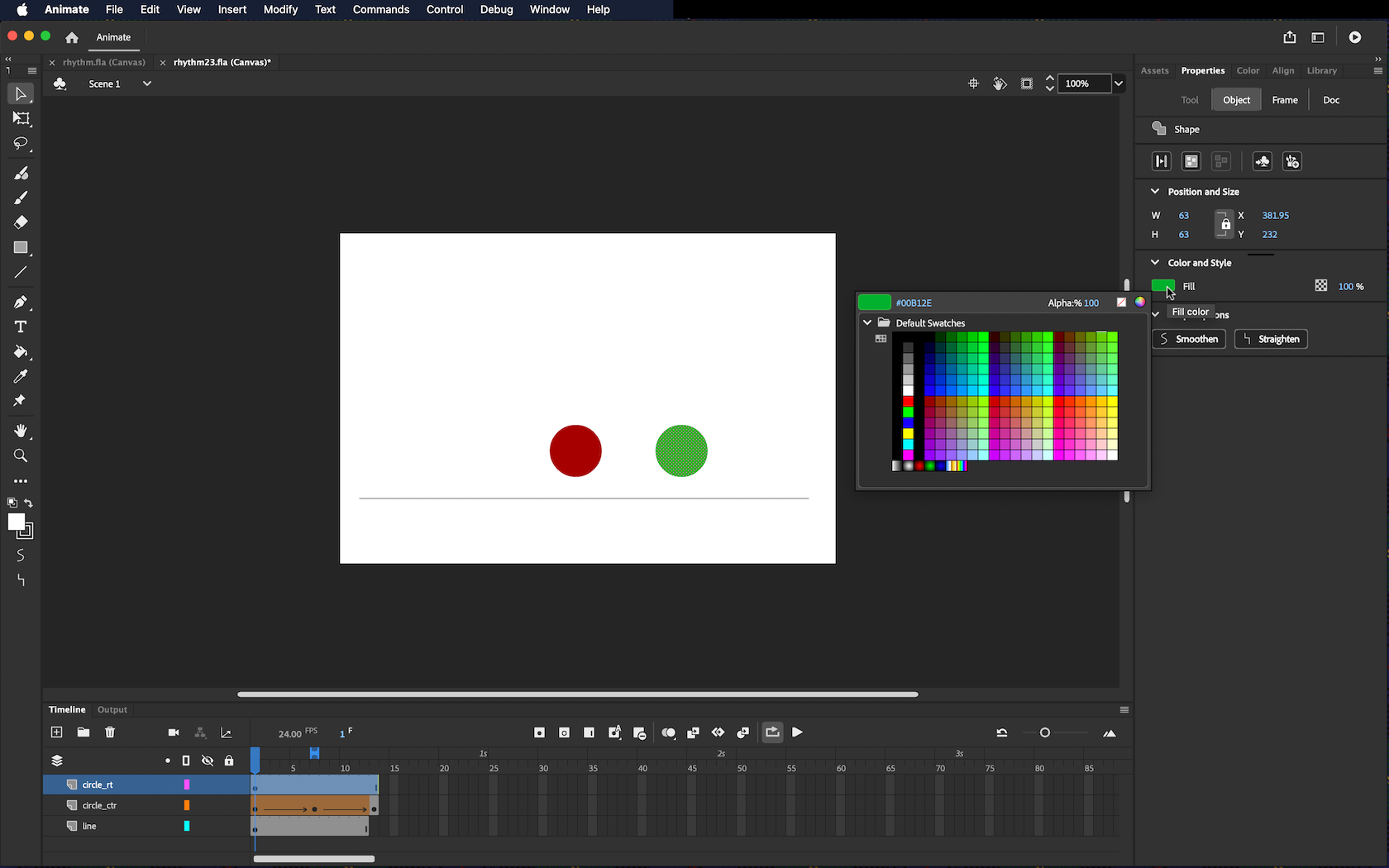Choose the Rectangle tool
Screen dimensions: 1389x868
(x=21, y=248)
